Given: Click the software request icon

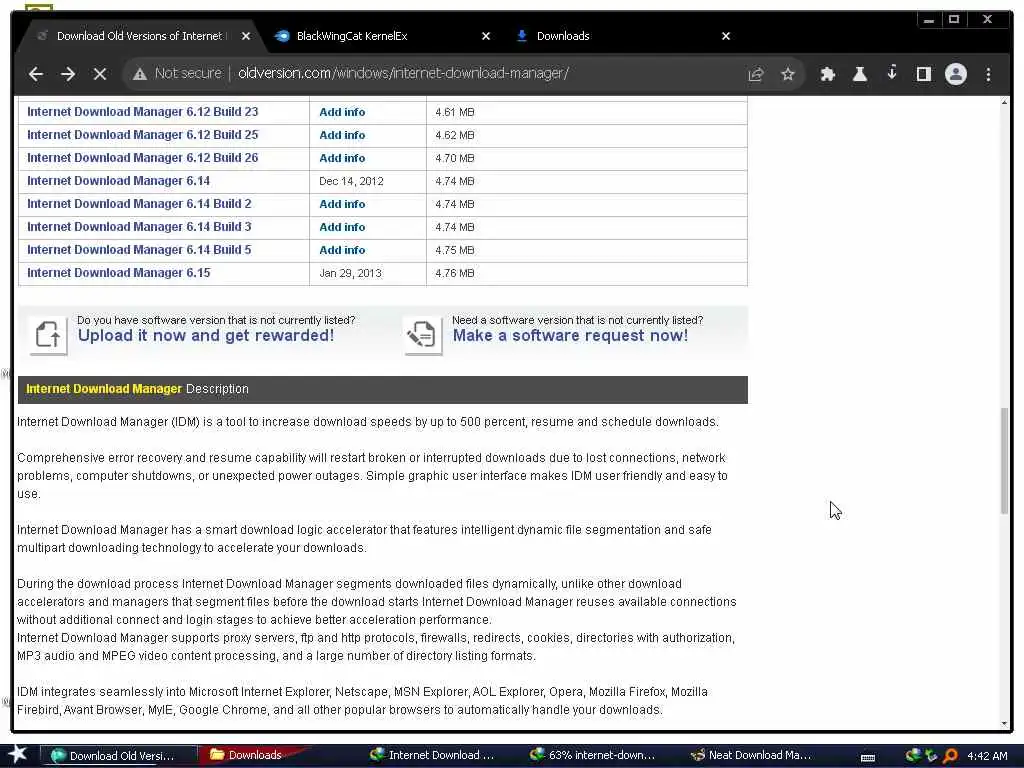Looking at the screenshot, I should [423, 336].
